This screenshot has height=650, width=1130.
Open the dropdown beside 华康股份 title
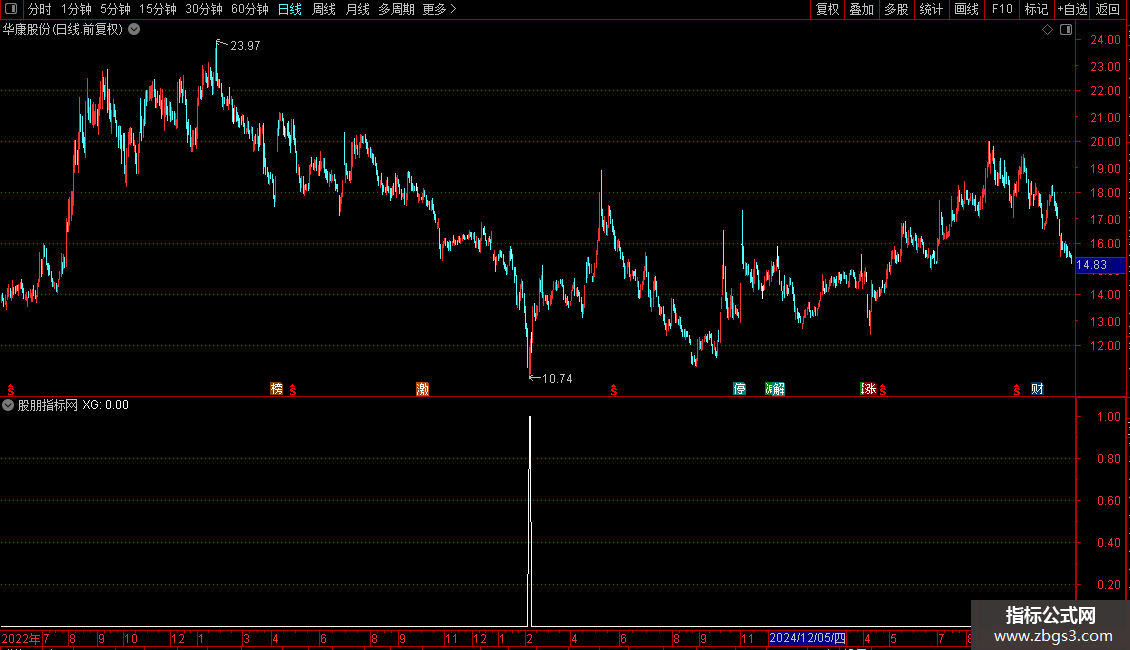tap(134, 30)
